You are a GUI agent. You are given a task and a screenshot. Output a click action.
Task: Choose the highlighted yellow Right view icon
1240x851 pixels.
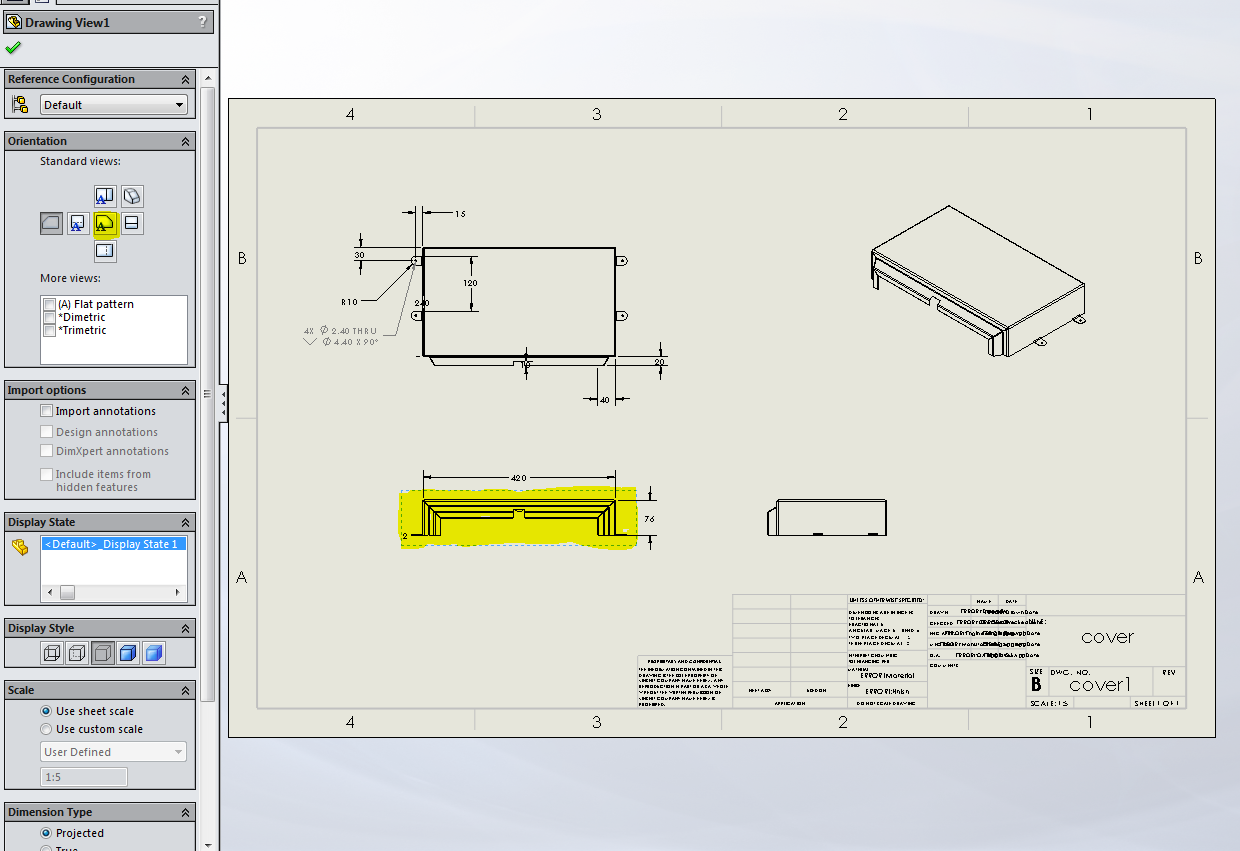click(x=105, y=223)
